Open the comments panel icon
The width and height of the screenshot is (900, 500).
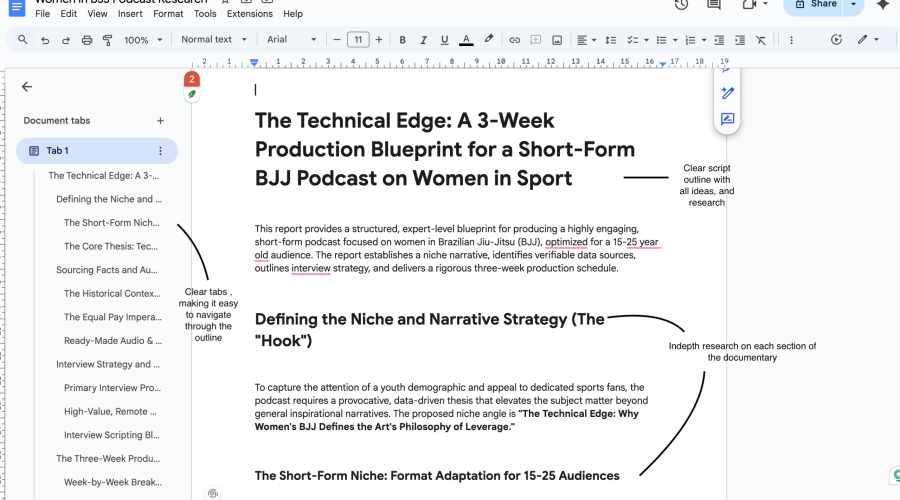(x=714, y=5)
